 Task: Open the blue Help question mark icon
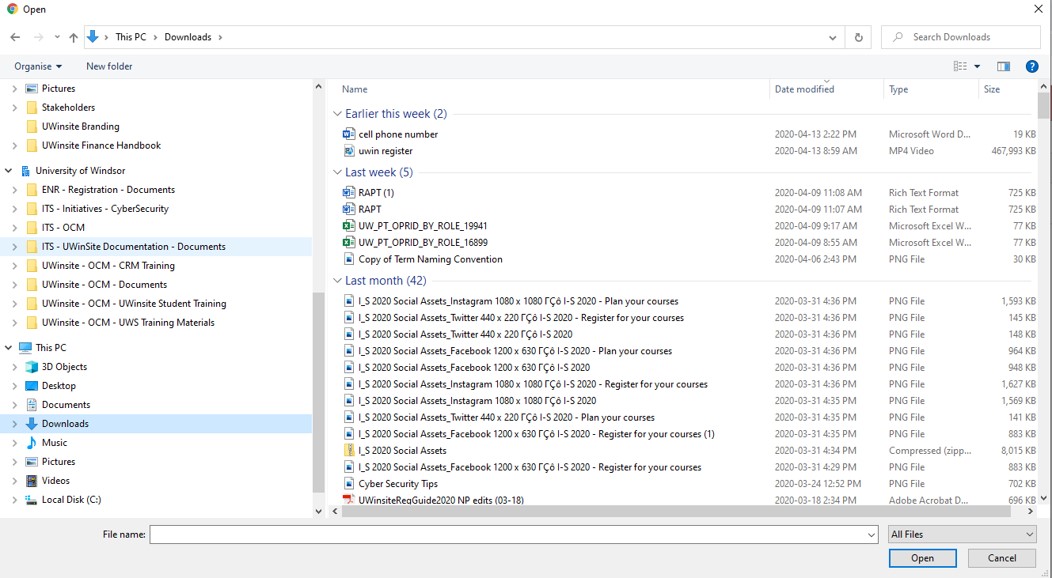coord(1032,66)
